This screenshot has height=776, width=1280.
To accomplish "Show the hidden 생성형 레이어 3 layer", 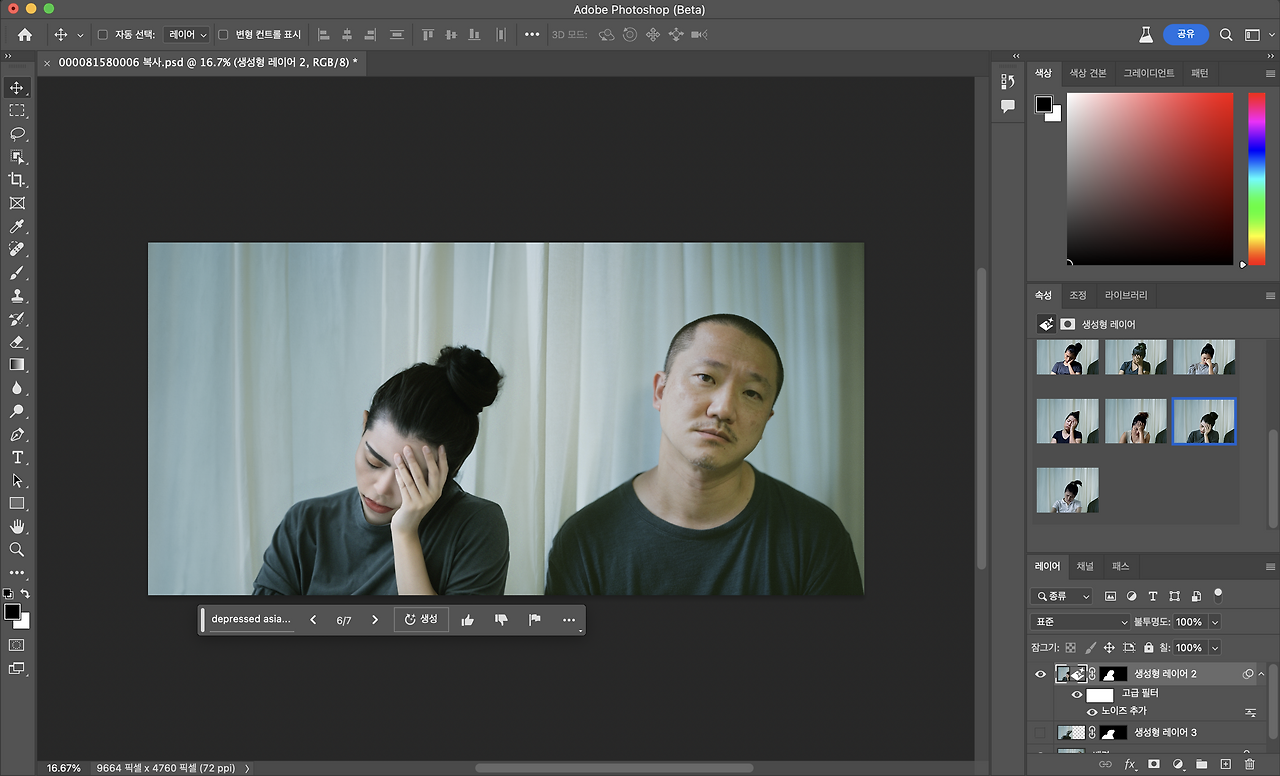I will (x=1040, y=733).
